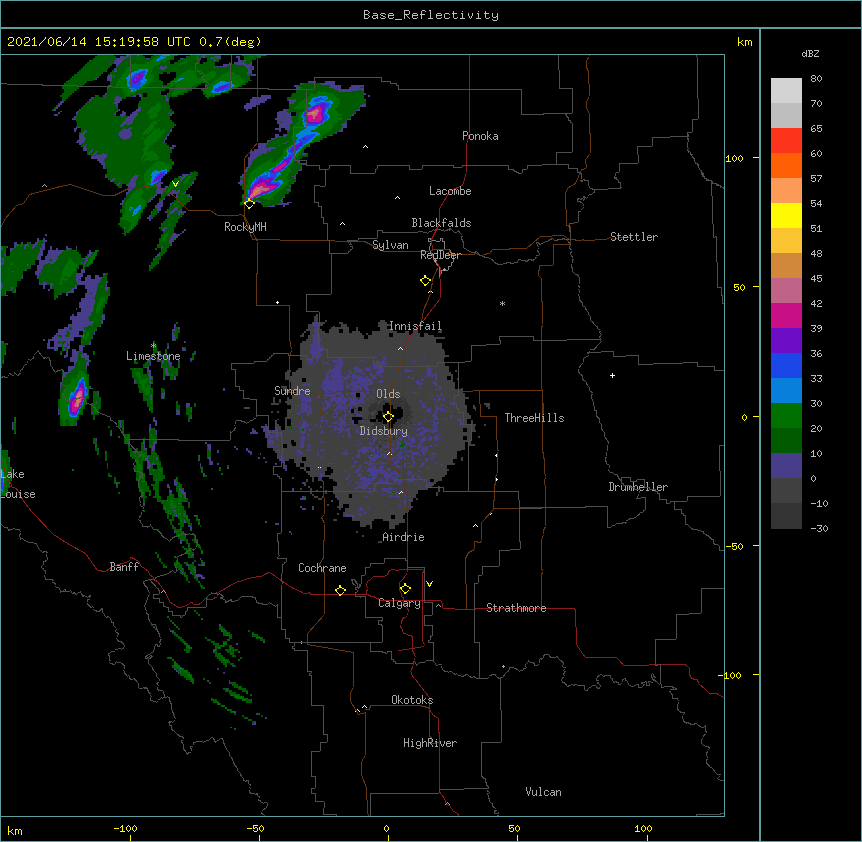Screen dimensions: 862x842
Task: Select the 65 dBZ red color swatch
Action: click(x=786, y=140)
